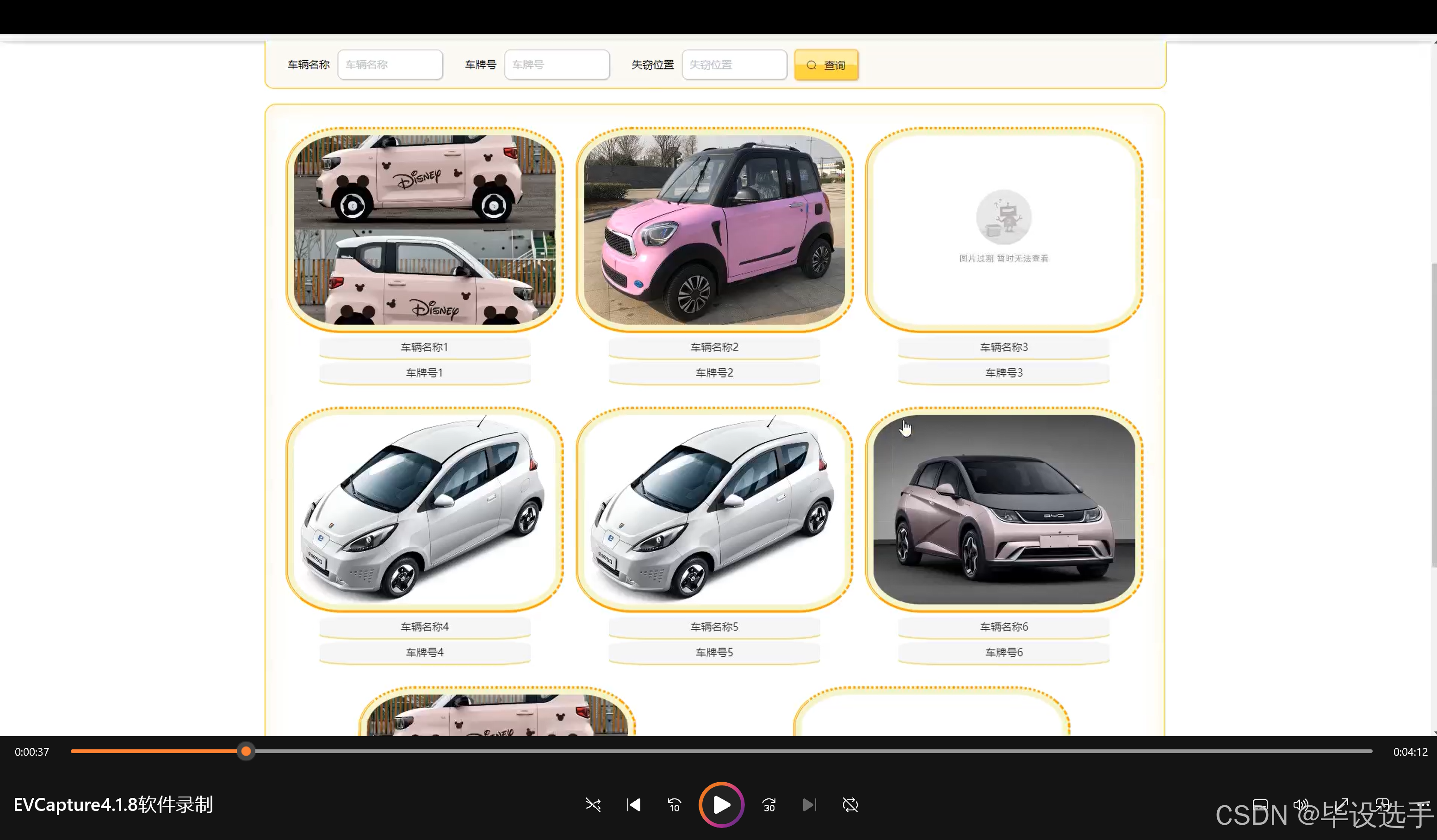
Task: Click the orange seek bar handle
Action: (246, 752)
